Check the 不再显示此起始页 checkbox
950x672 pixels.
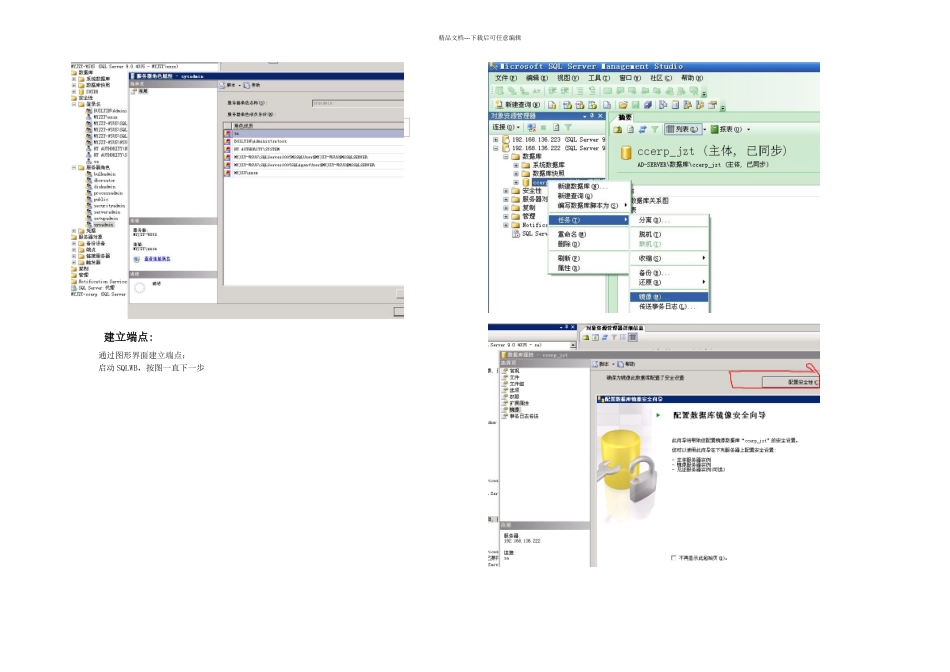point(674,558)
